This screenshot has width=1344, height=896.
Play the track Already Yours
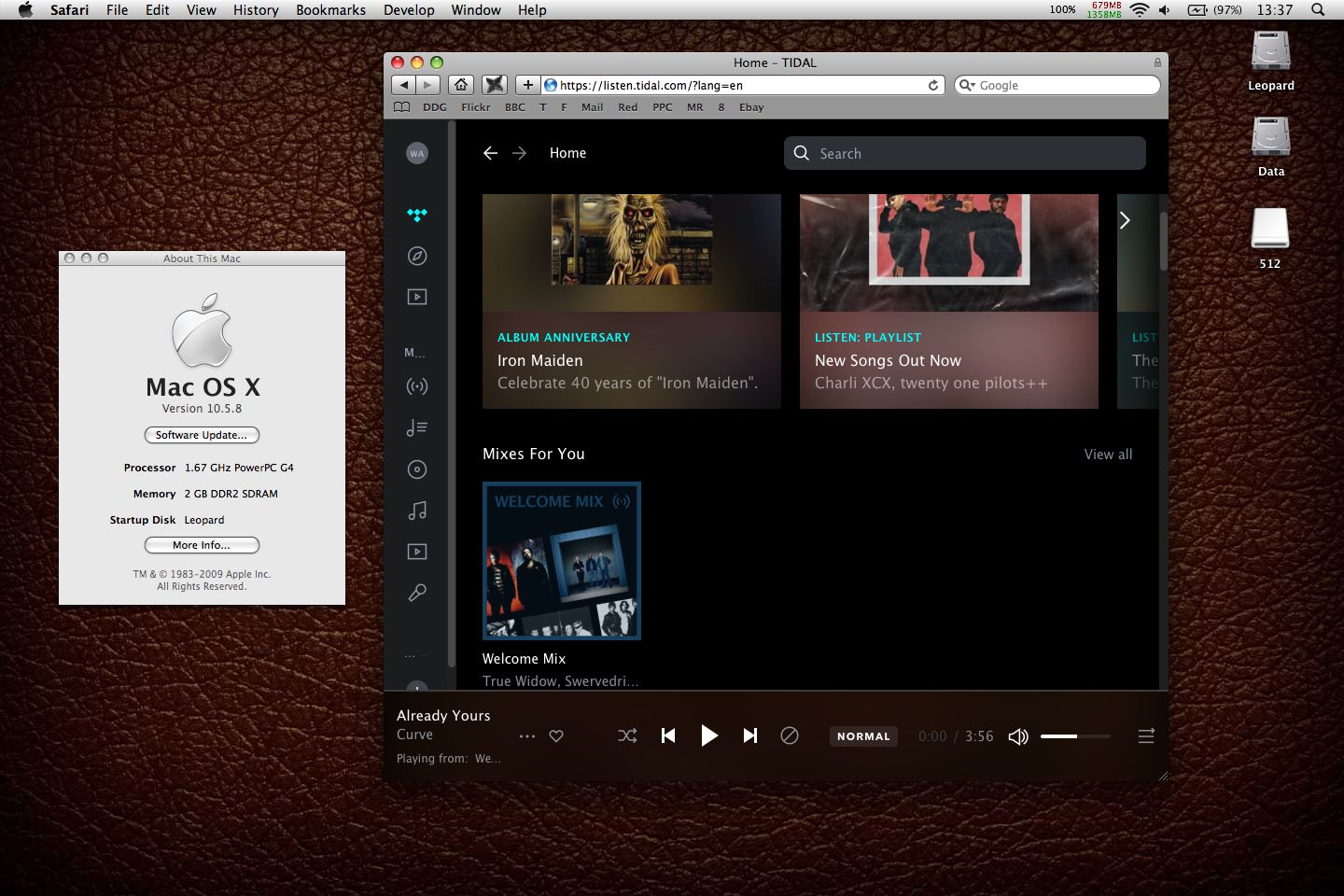(709, 735)
